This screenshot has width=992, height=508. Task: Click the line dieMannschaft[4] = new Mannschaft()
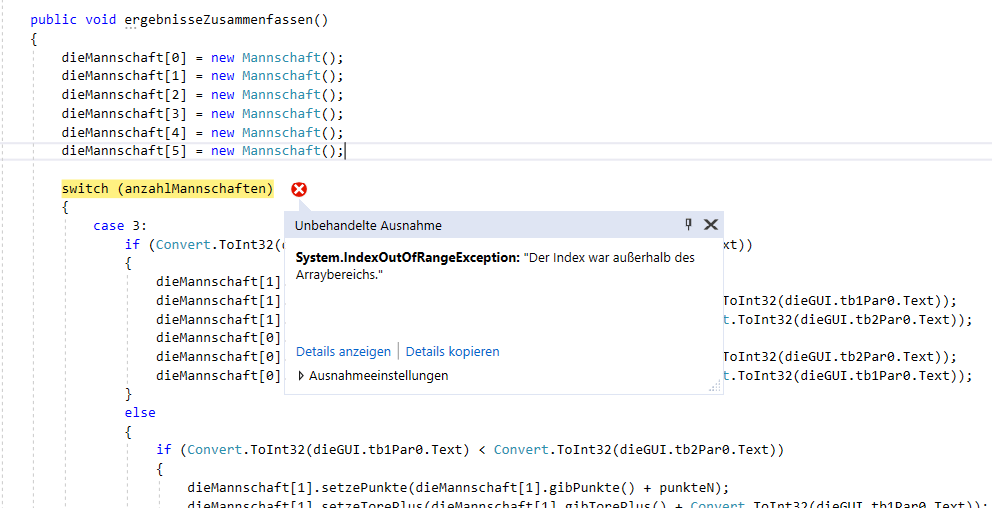click(202, 133)
